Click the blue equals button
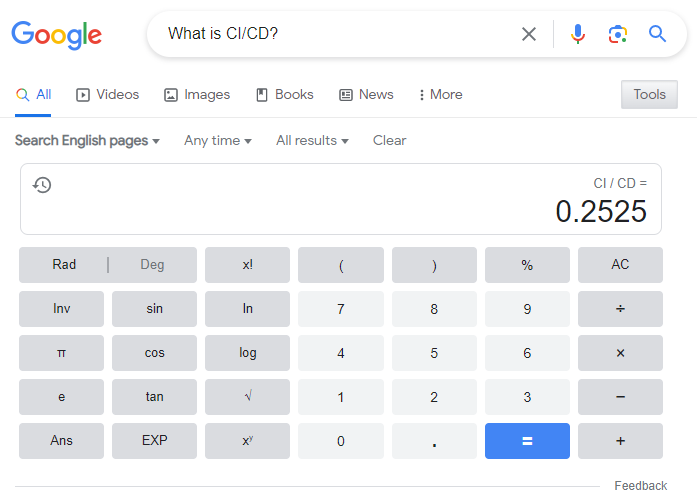The image size is (697, 501). tap(527, 441)
